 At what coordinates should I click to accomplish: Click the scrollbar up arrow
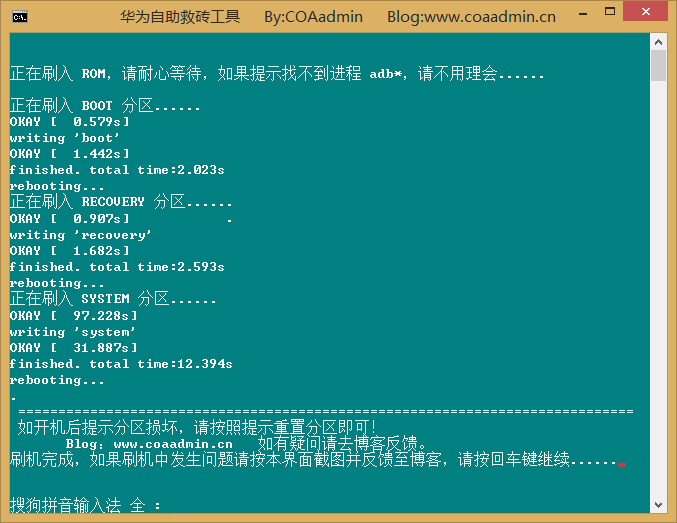(x=658, y=41)
